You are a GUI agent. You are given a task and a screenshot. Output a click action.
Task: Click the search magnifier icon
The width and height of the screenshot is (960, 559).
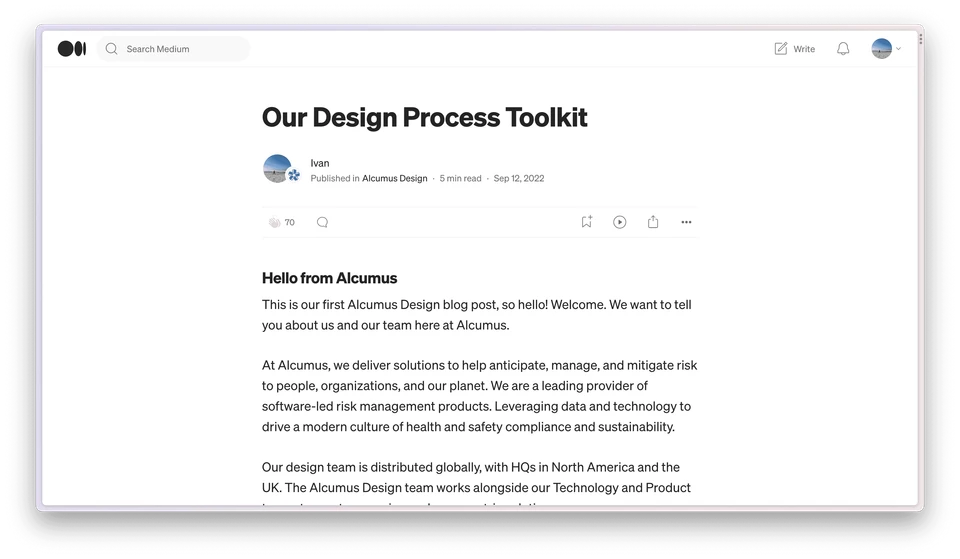[111, 48]
